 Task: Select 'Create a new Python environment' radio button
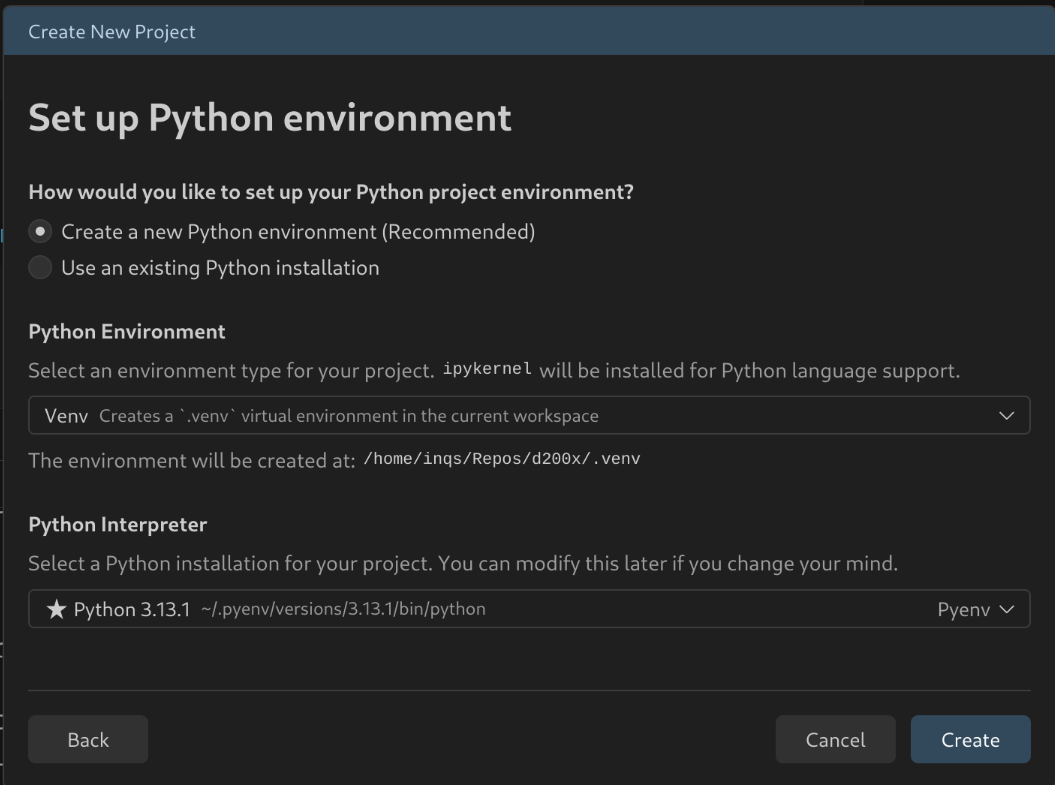coord(40,232)
